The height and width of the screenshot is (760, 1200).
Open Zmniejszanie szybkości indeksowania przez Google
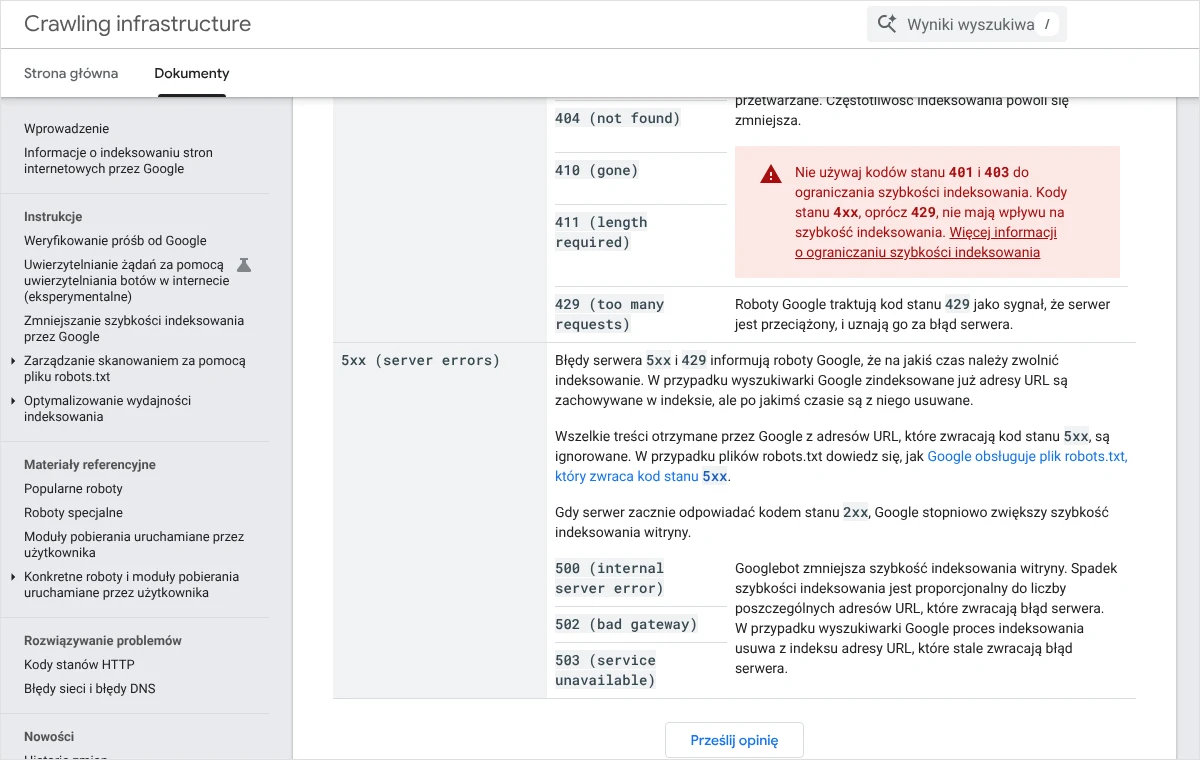134,329
